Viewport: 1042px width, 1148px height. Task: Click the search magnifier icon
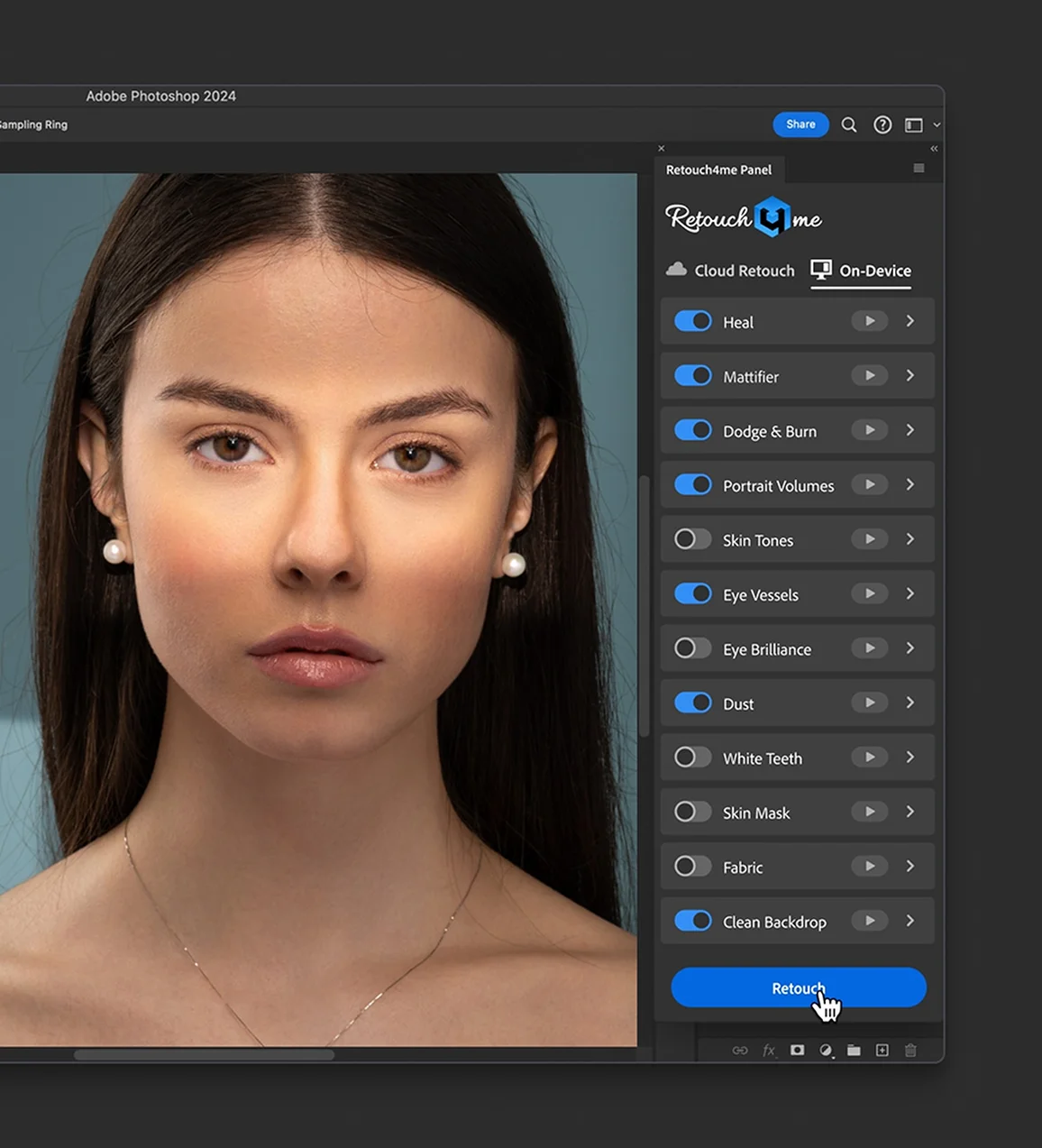click(849, 125)
